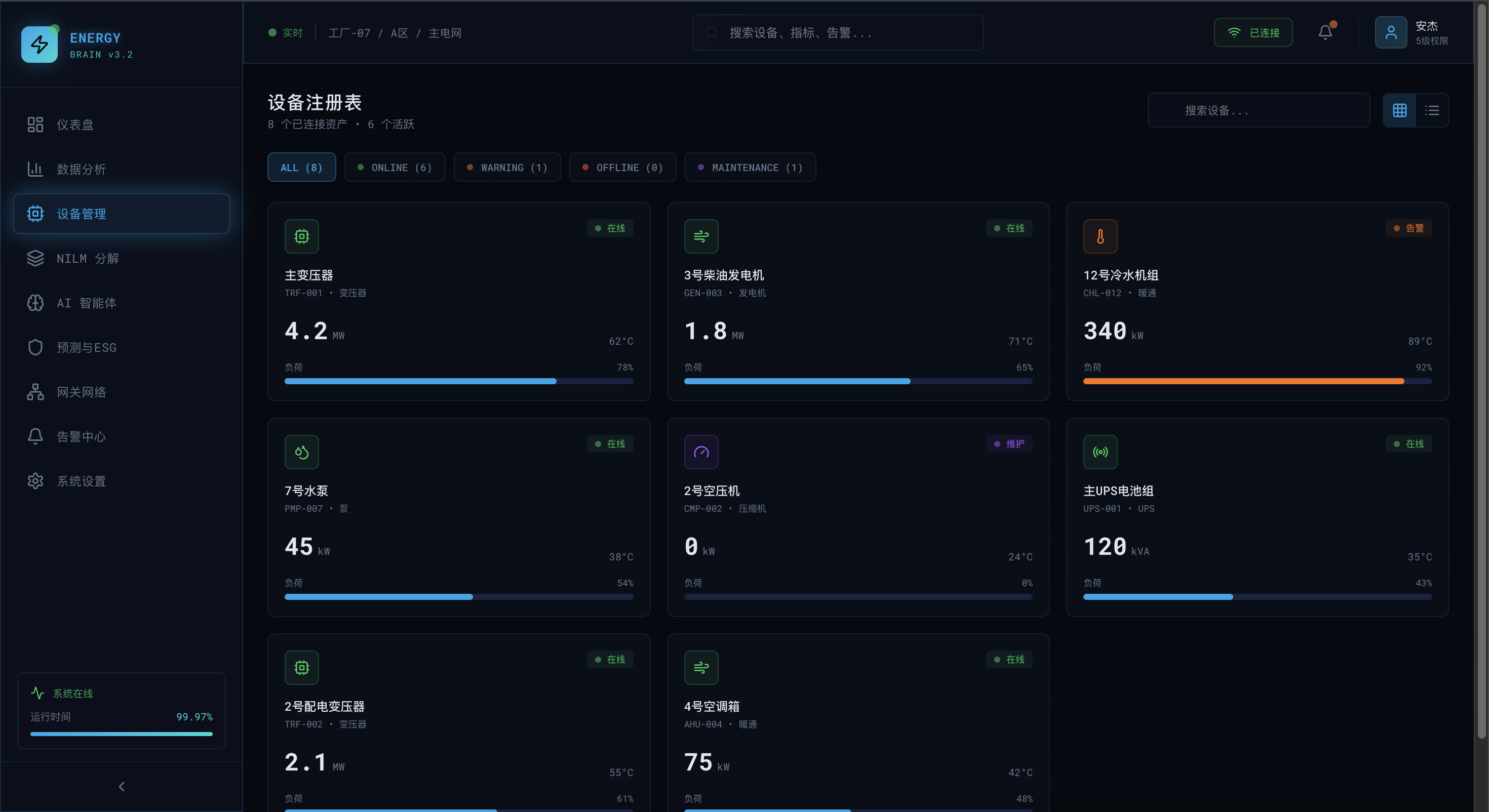Click the 已连接 connection status button
The image size is (1489, 812).
1253,33
